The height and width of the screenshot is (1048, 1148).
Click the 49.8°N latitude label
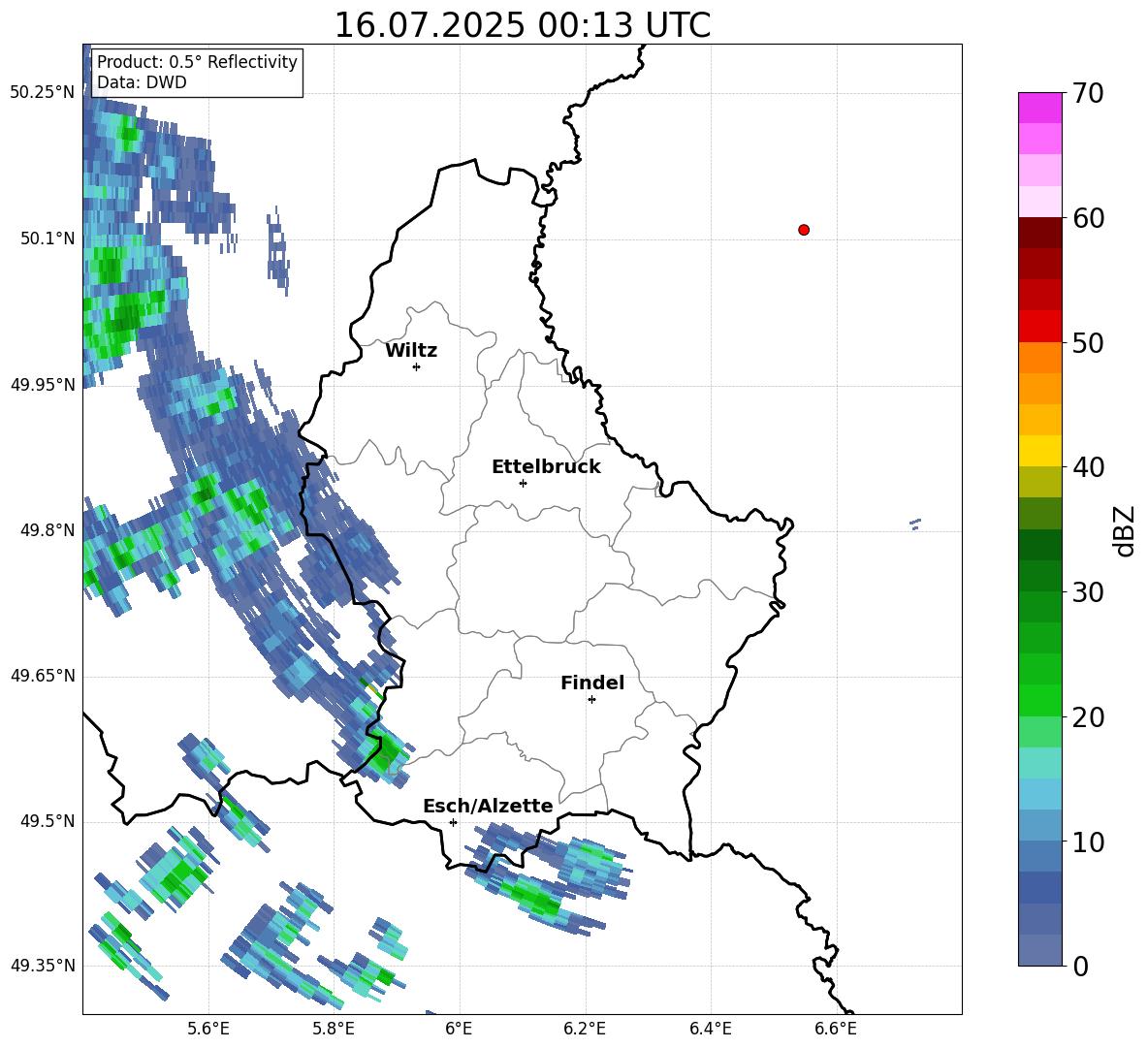click(x=48, y=530)
